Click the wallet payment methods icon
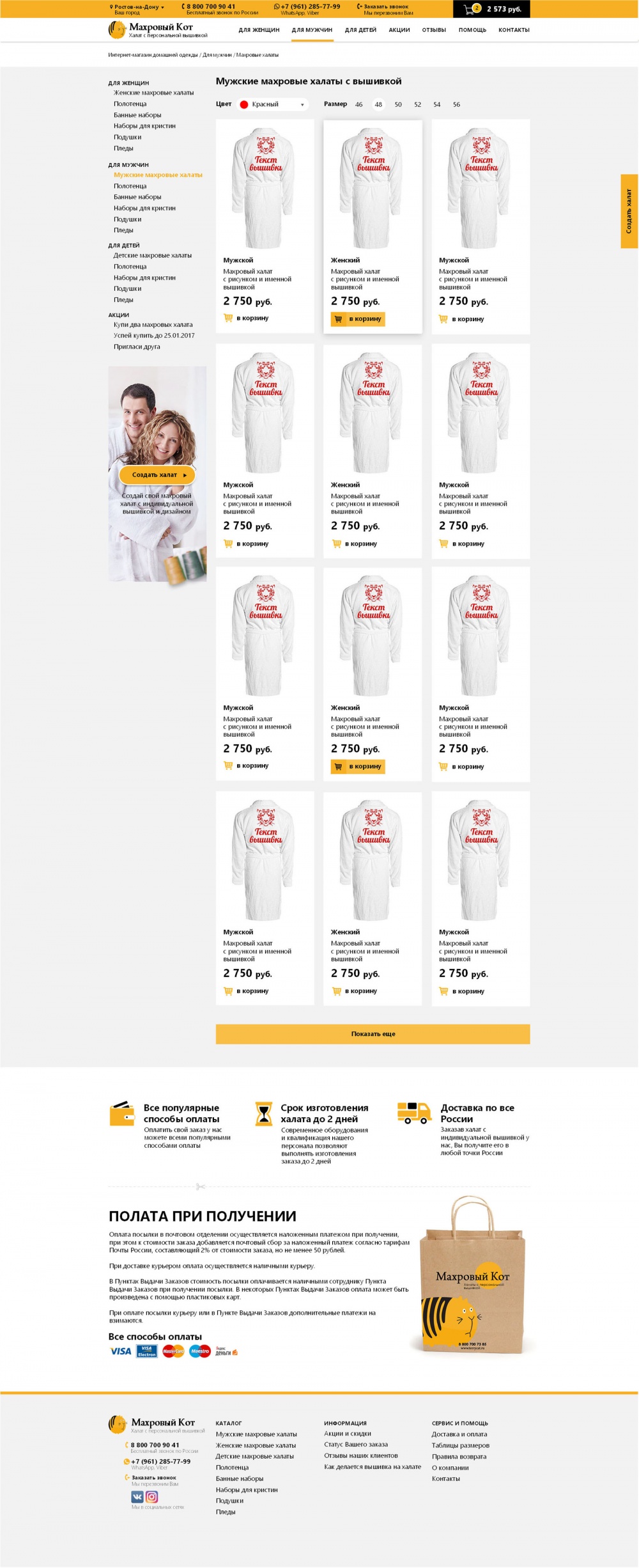This screenshot has width=639, height=1568. point(122,1113)
